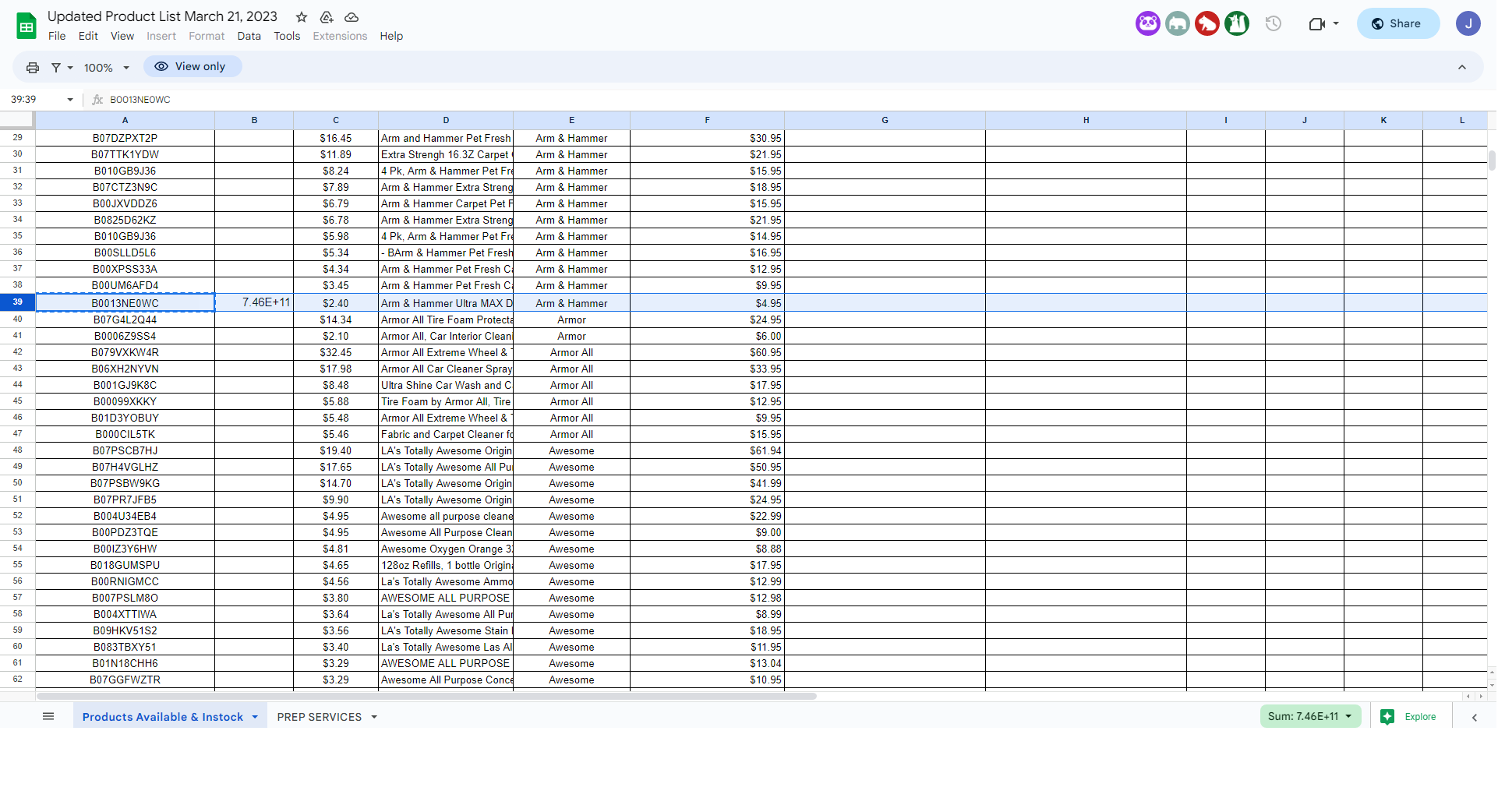Expand the filter views dropdown arrow

point(70,68)
